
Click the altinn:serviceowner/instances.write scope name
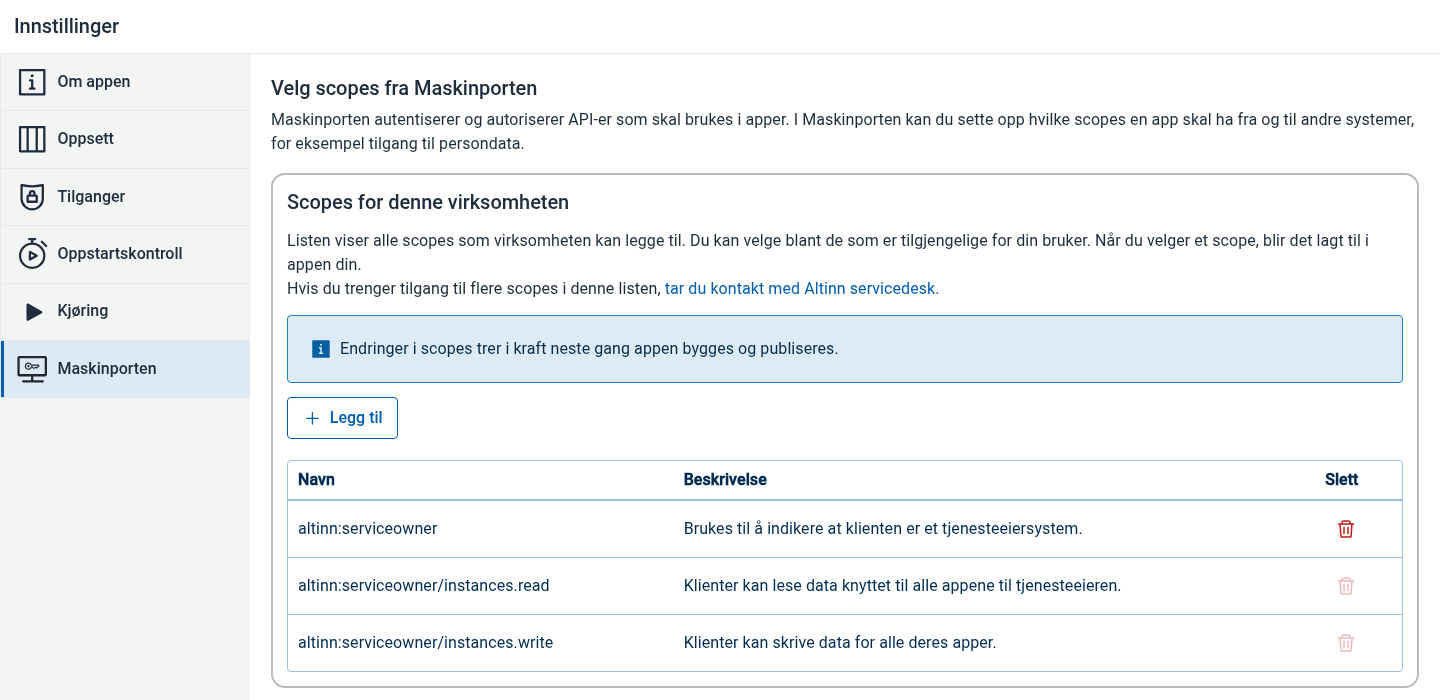click(426, 642)
